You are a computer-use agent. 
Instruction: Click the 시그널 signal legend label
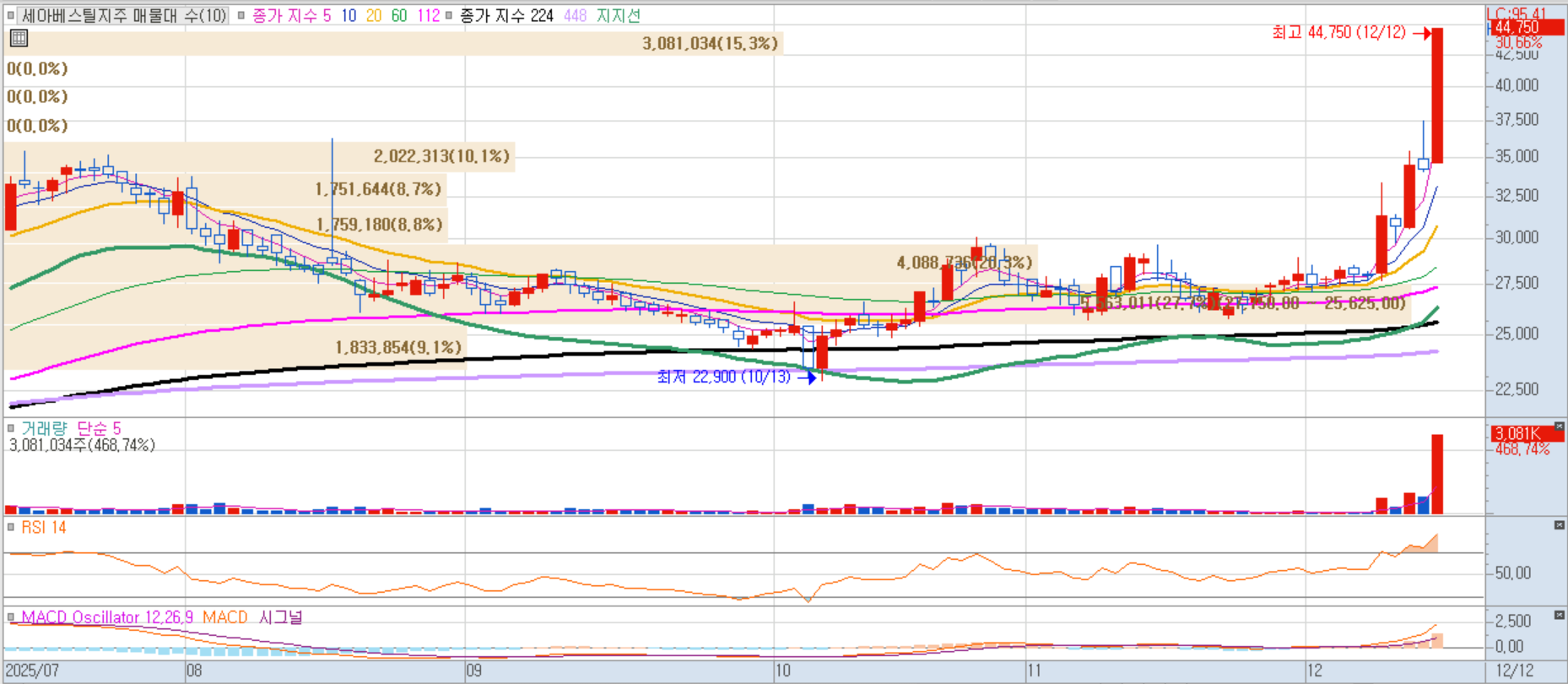click(x=280, y=617)
